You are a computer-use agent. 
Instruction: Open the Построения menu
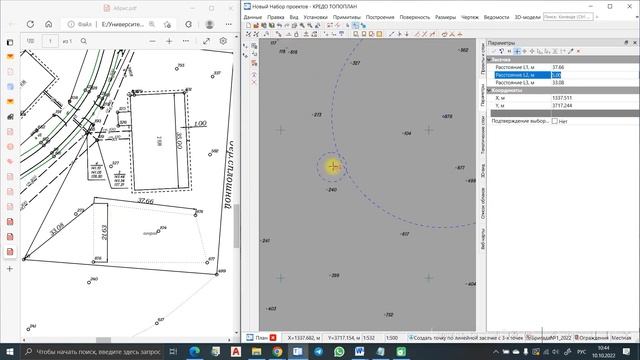tap(380, 17)
